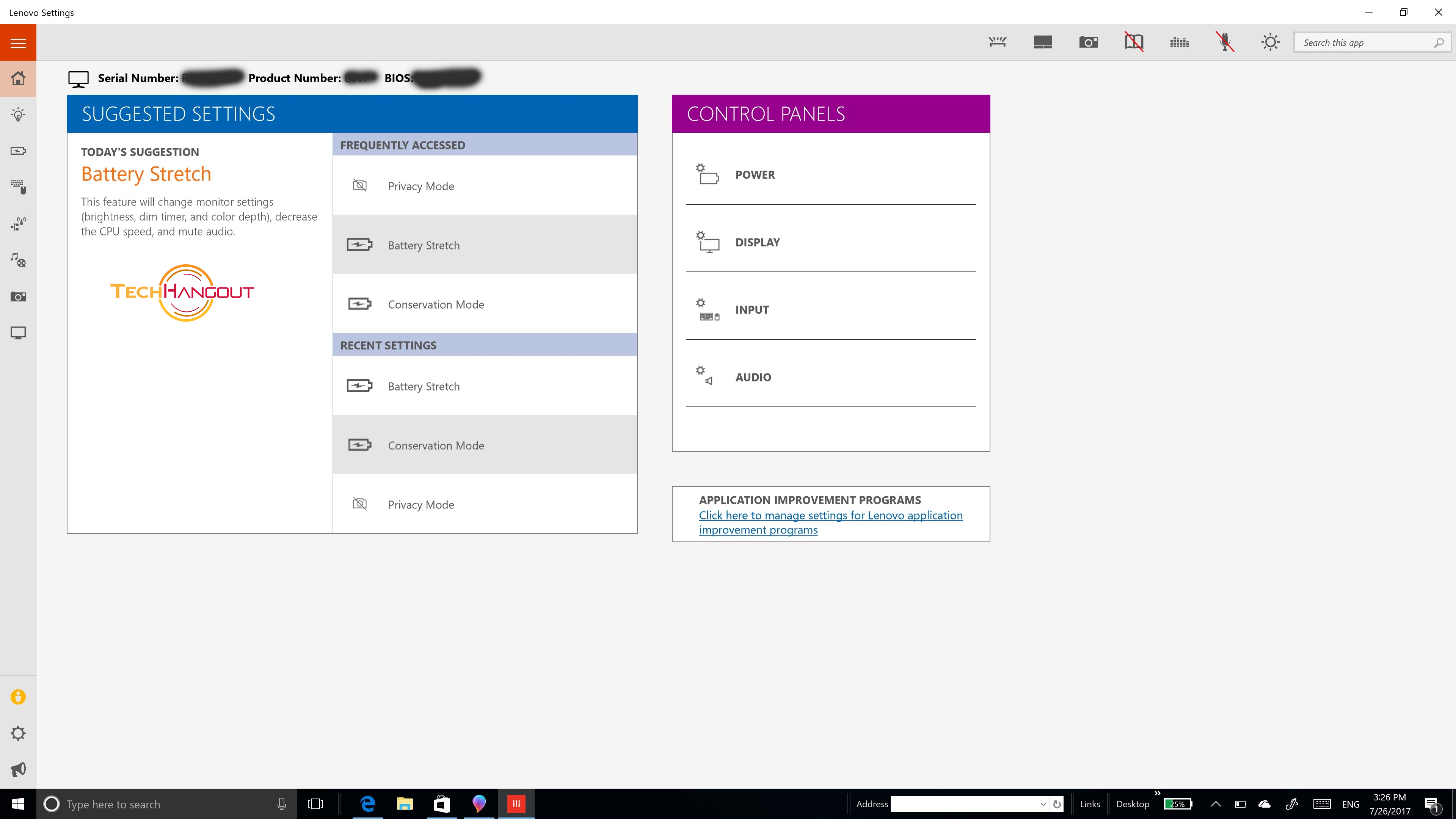Click the brightness sun toolbar icon

tap(1270, 42)
